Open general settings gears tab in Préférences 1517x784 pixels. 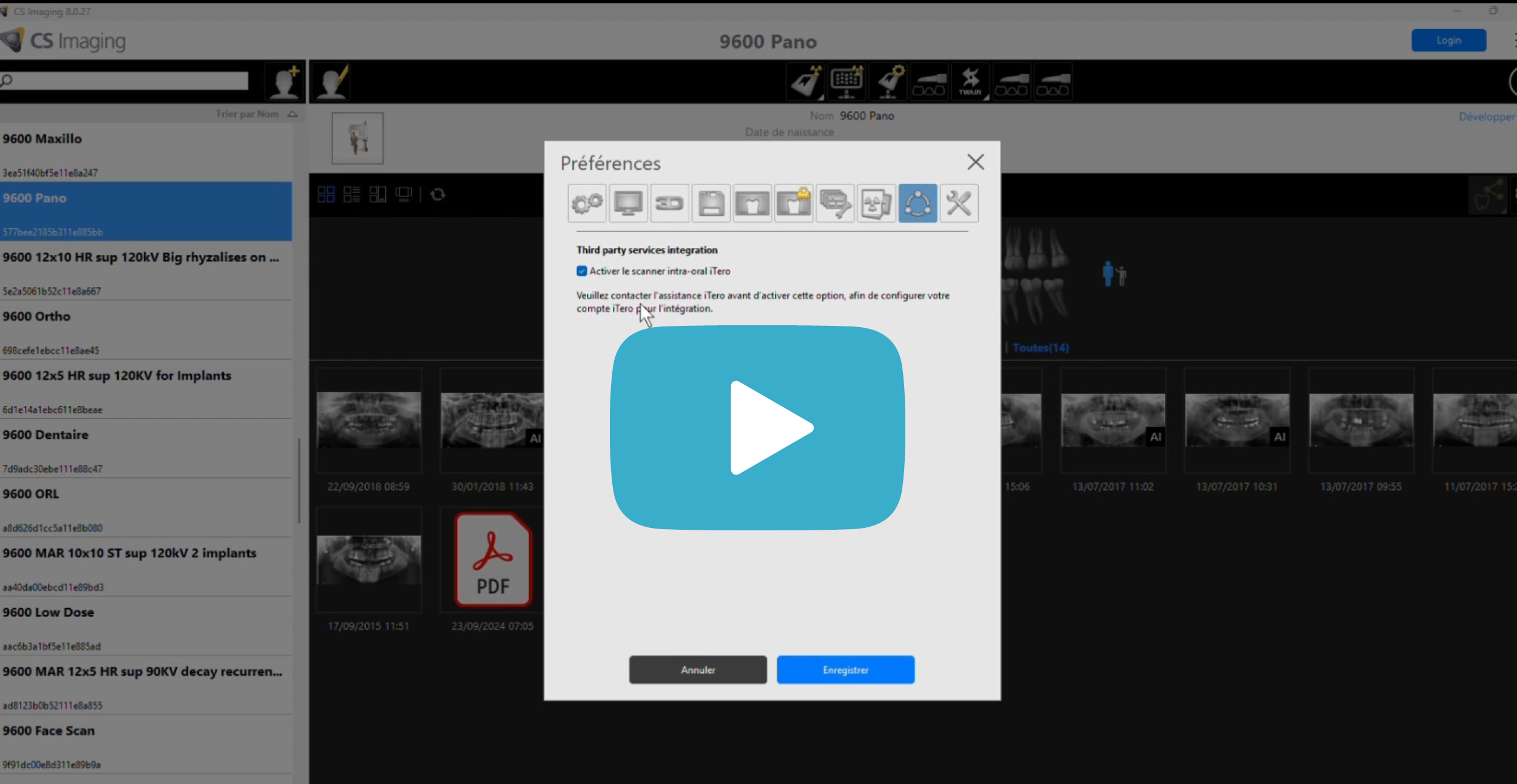(587, 203)
